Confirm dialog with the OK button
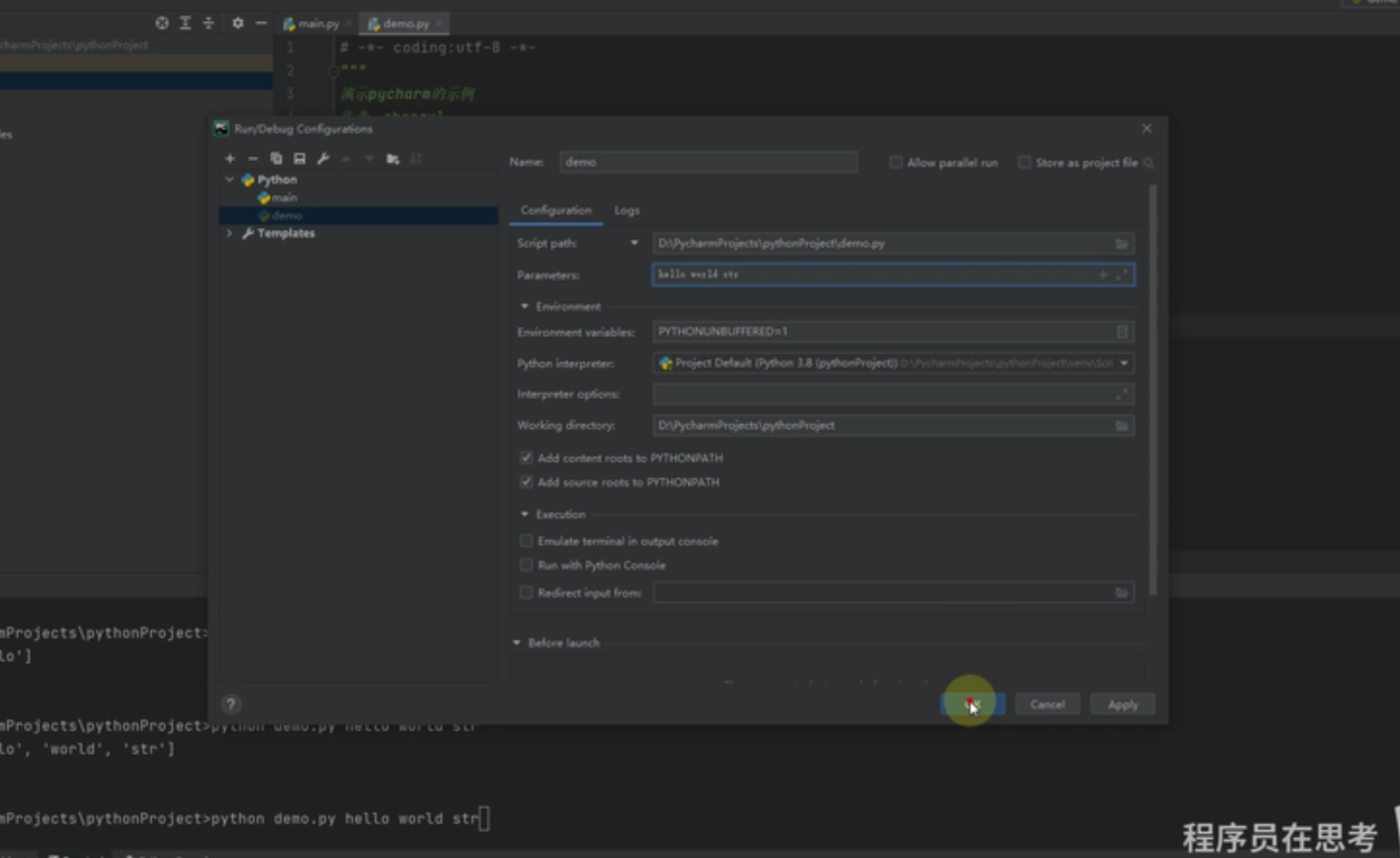Viewport: 1400px width, 858px height. pos(972,704)
